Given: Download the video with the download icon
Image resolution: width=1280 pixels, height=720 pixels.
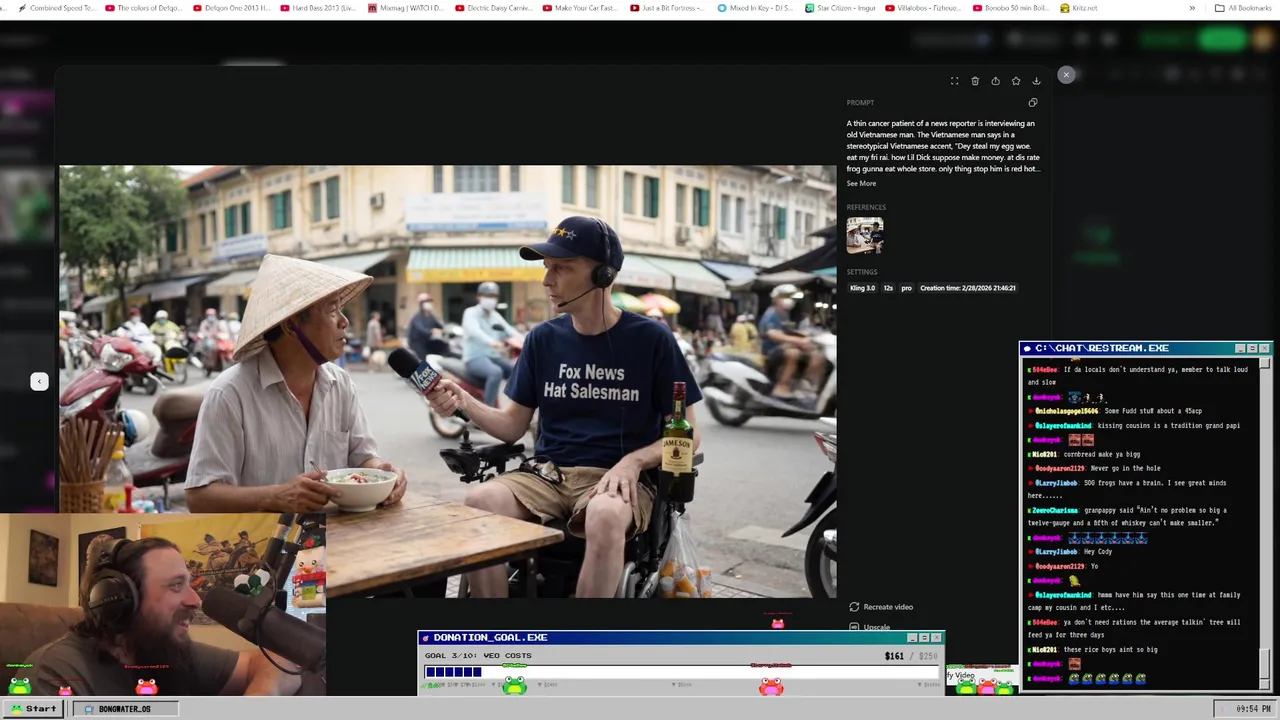Looking at the screenshot, I should (x=1036, y=81).
